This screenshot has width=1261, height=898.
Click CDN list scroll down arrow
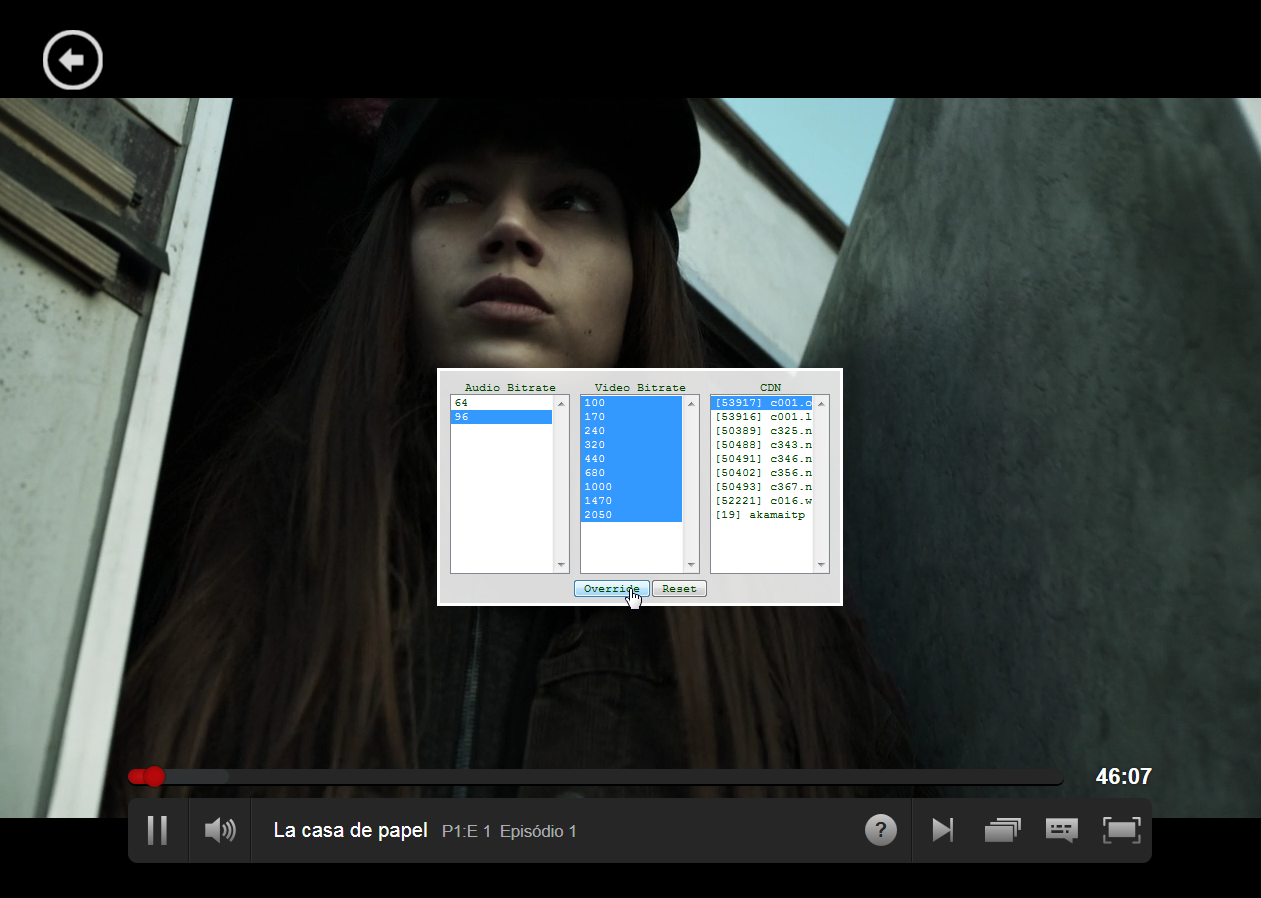coord(822,565)
